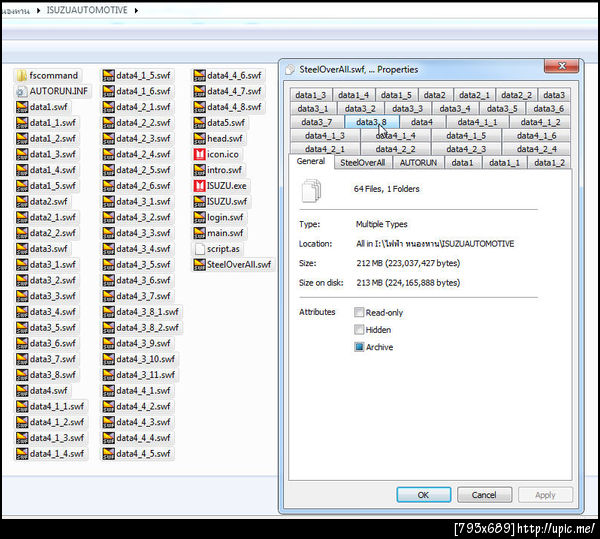Select the data3.swf file icon
This screenshot has height=539, width=600.
pos(22,249)
